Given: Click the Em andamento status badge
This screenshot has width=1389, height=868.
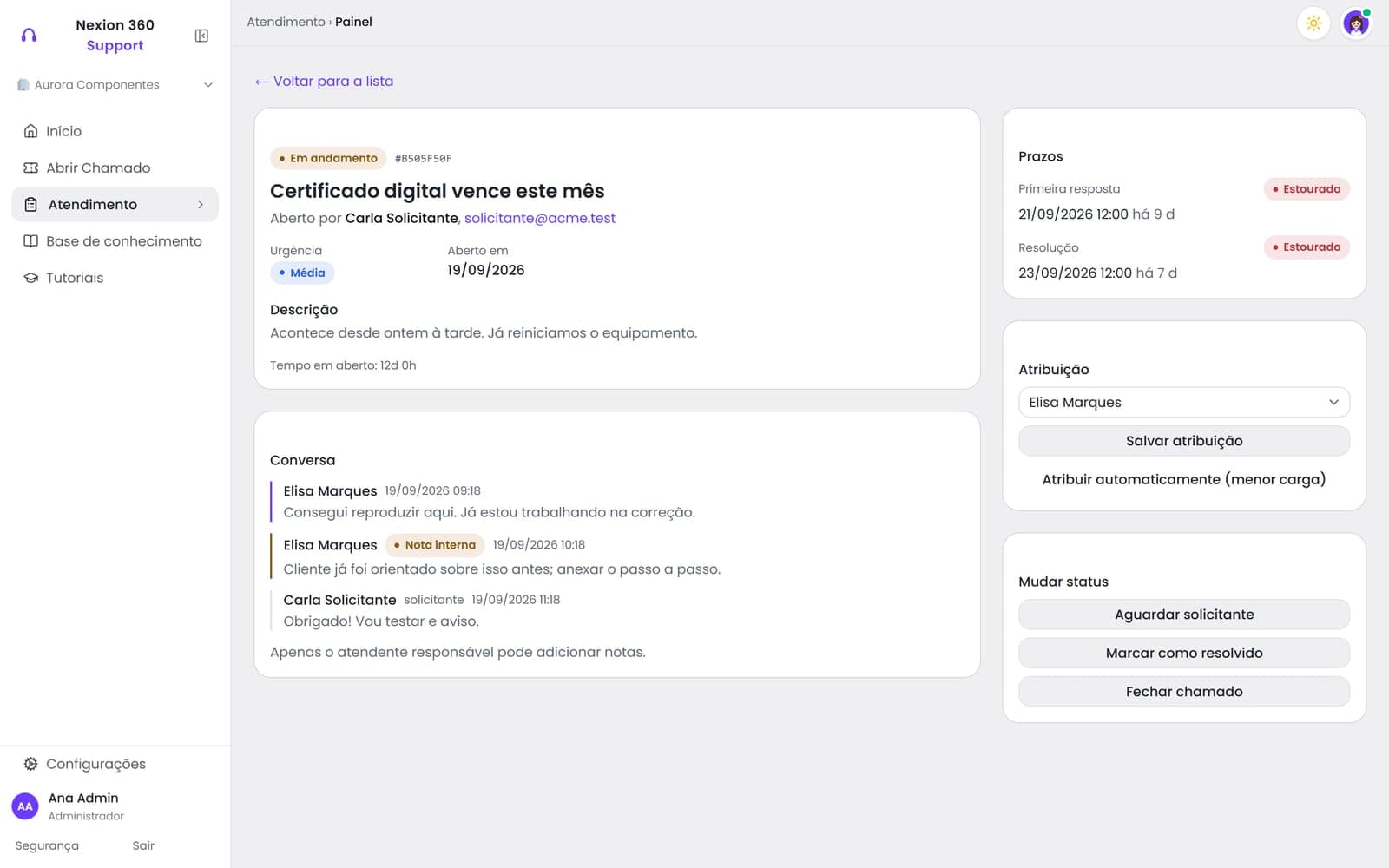Looking at the screenshot, I should pos(328,158).
